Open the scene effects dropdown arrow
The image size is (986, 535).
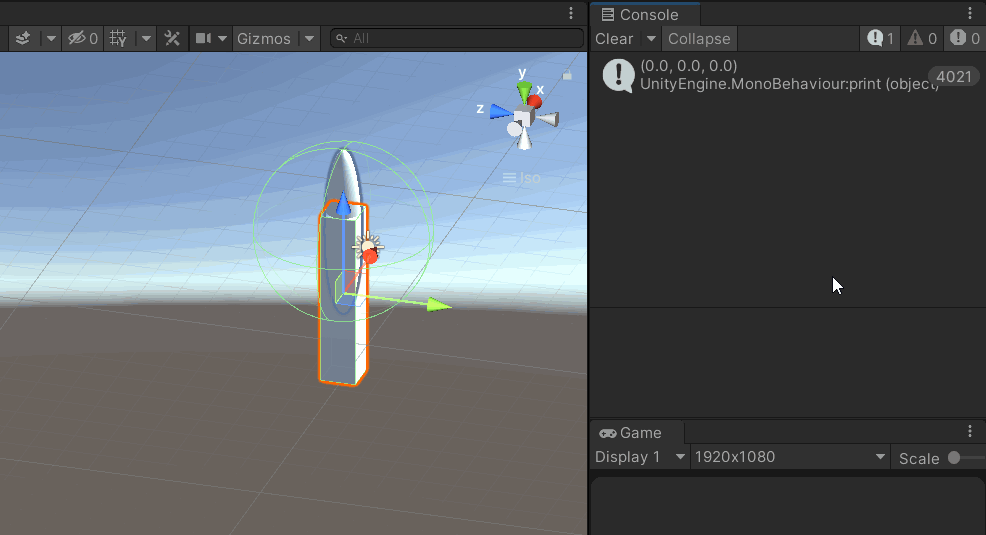pos(51,38)
